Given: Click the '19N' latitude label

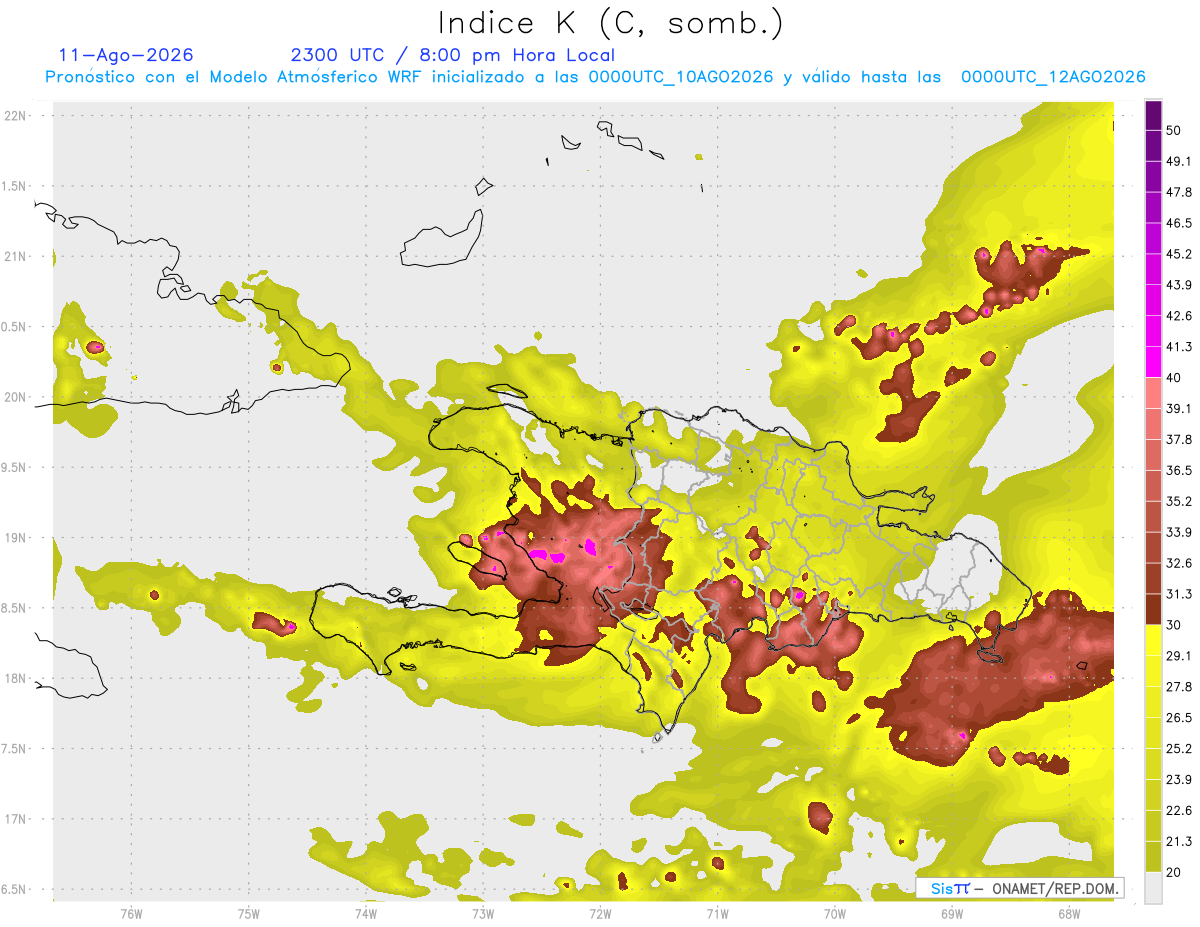Looking at the screenshot, I should click(15, 538).
